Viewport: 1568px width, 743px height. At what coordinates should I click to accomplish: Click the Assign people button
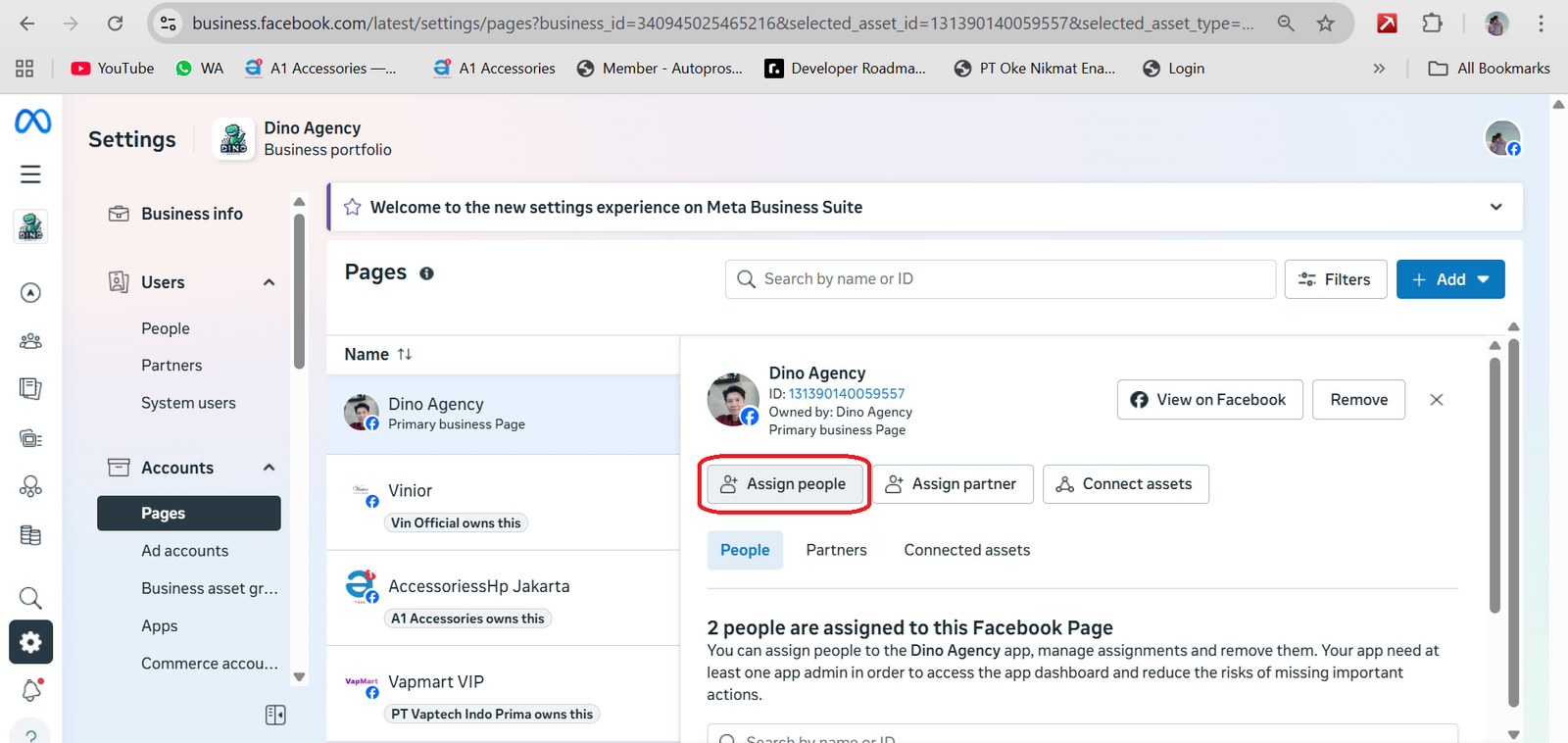coord(784,484)
